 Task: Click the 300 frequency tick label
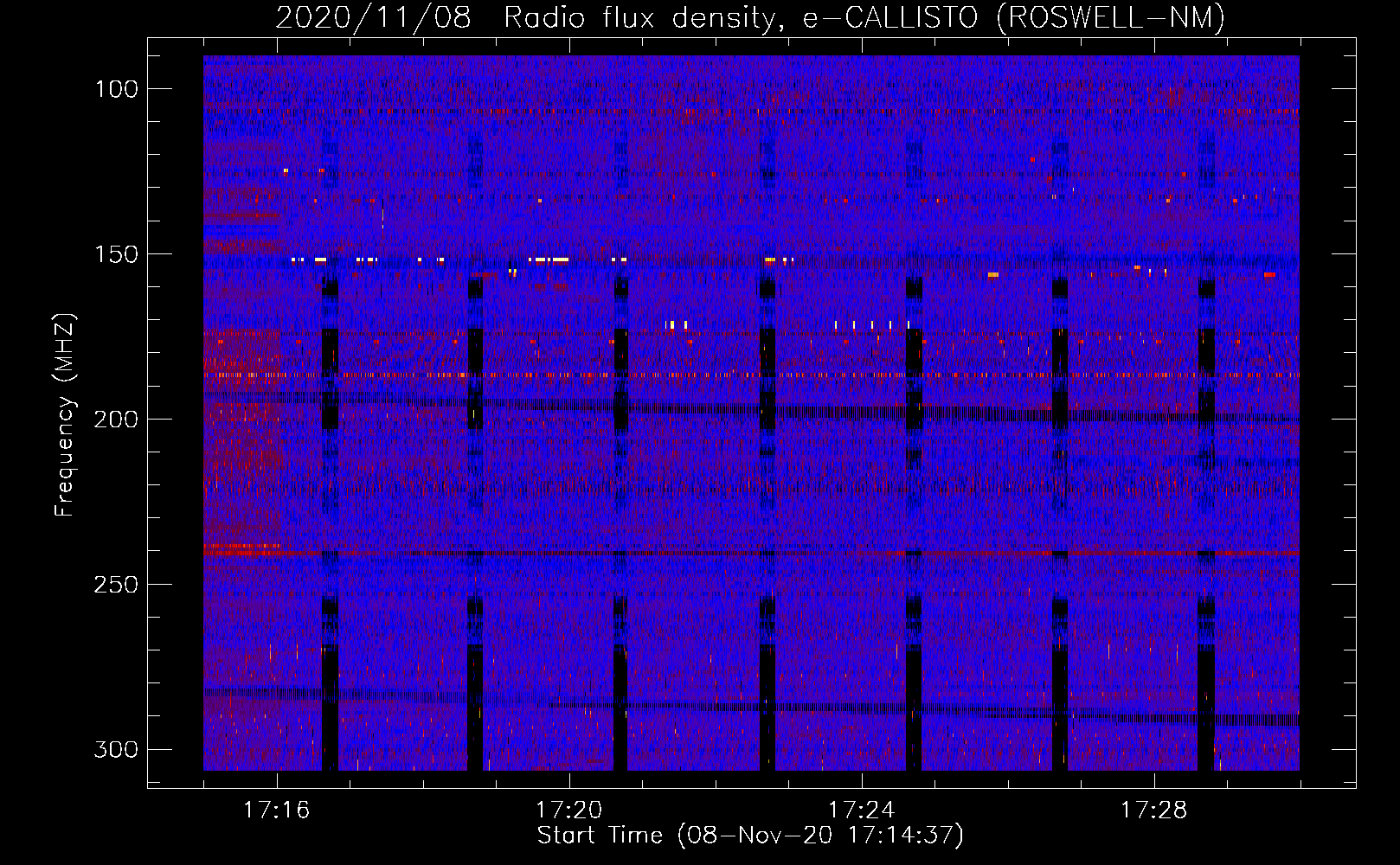point(117,749)
